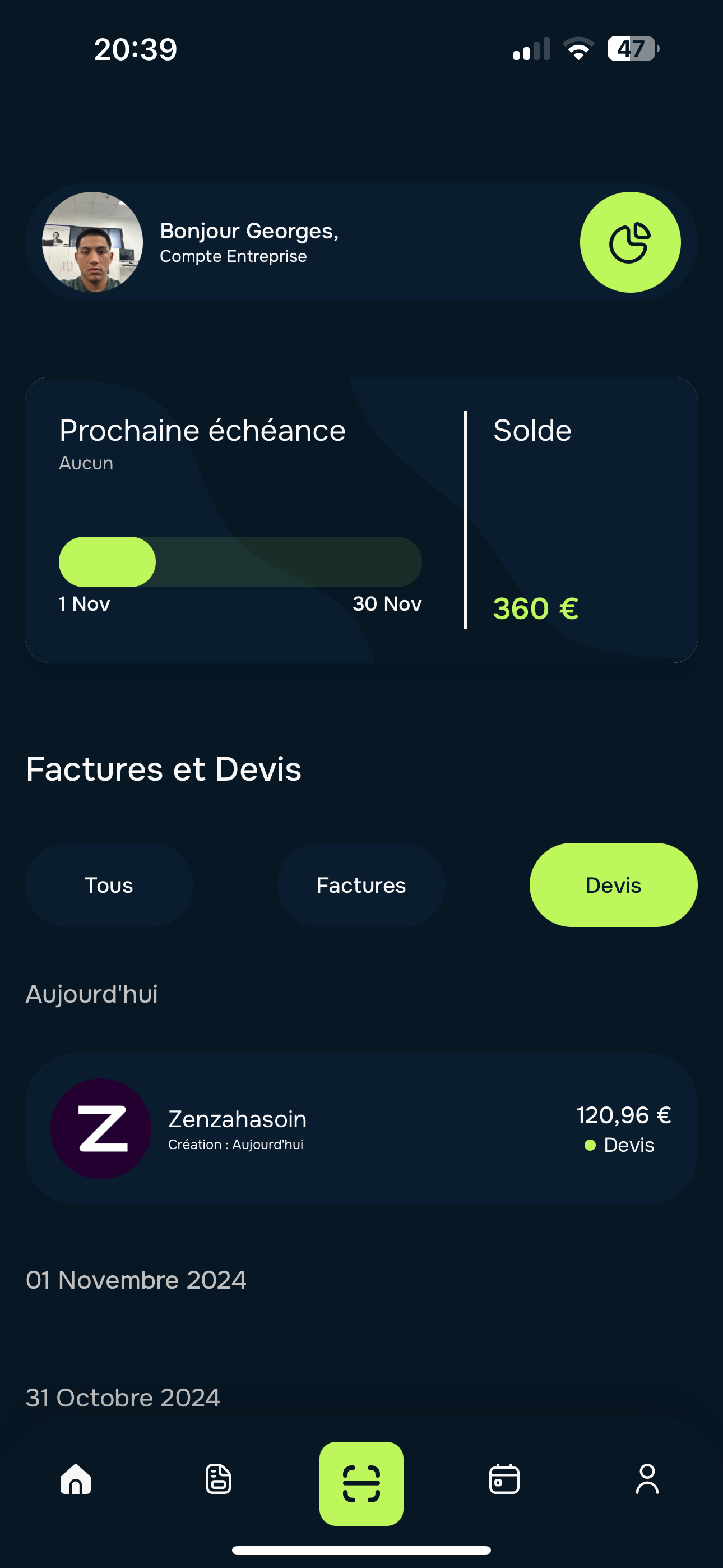Click the November progress bar
The height and width of the screenshot is (1568, 723).
pos(240,562)
